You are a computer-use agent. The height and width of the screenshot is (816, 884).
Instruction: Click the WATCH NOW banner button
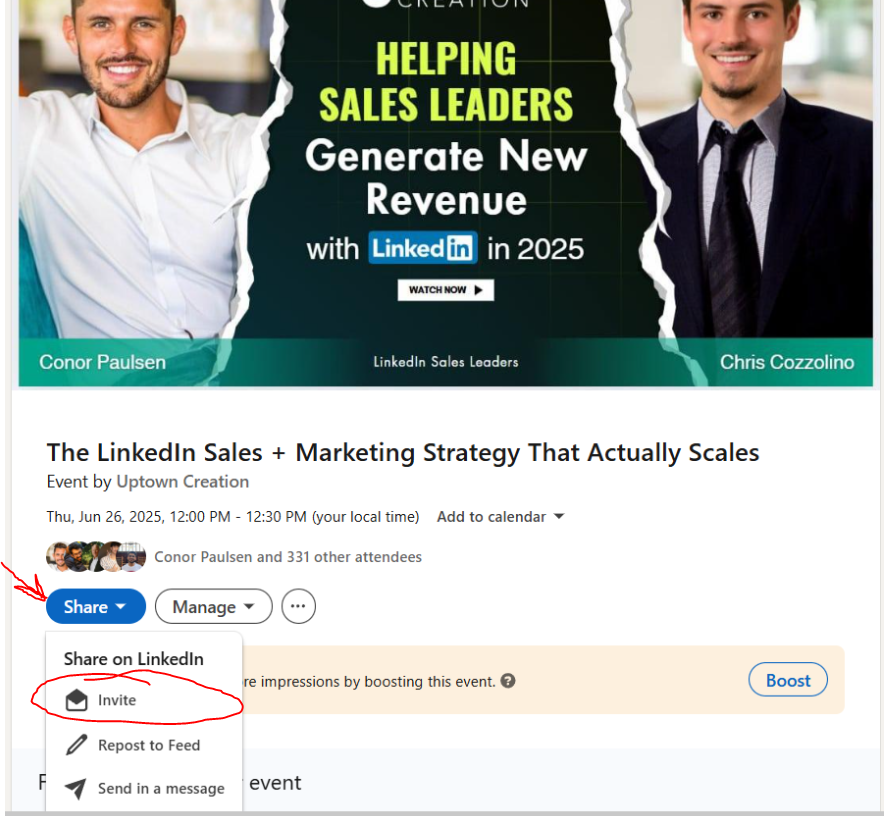tap(445, 290)
